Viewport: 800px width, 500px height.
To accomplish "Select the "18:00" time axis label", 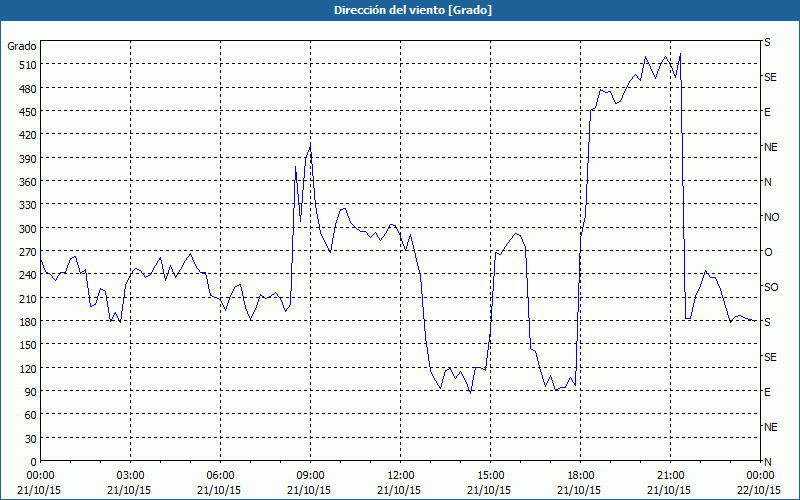I will pyautogui.click(x=581, y=476).
